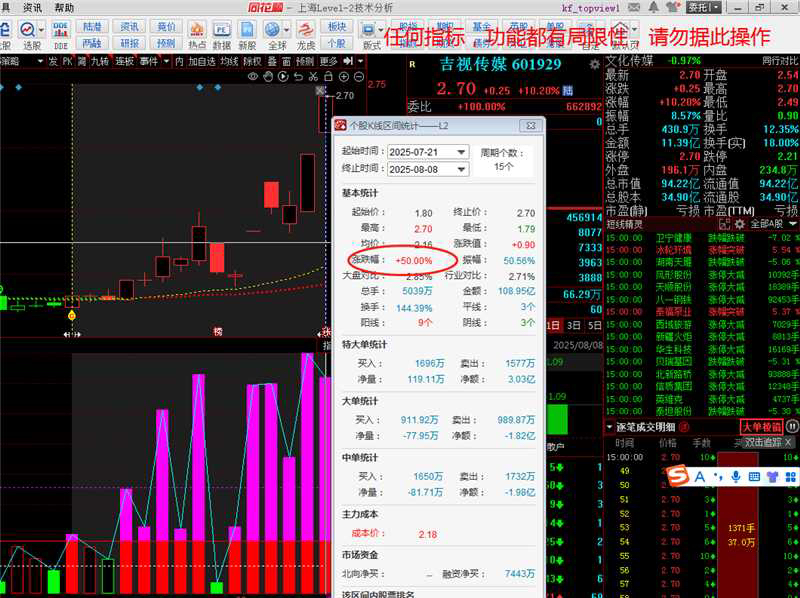Open the DDE indicator tool
800x598 pixels.
coord(61,30)
